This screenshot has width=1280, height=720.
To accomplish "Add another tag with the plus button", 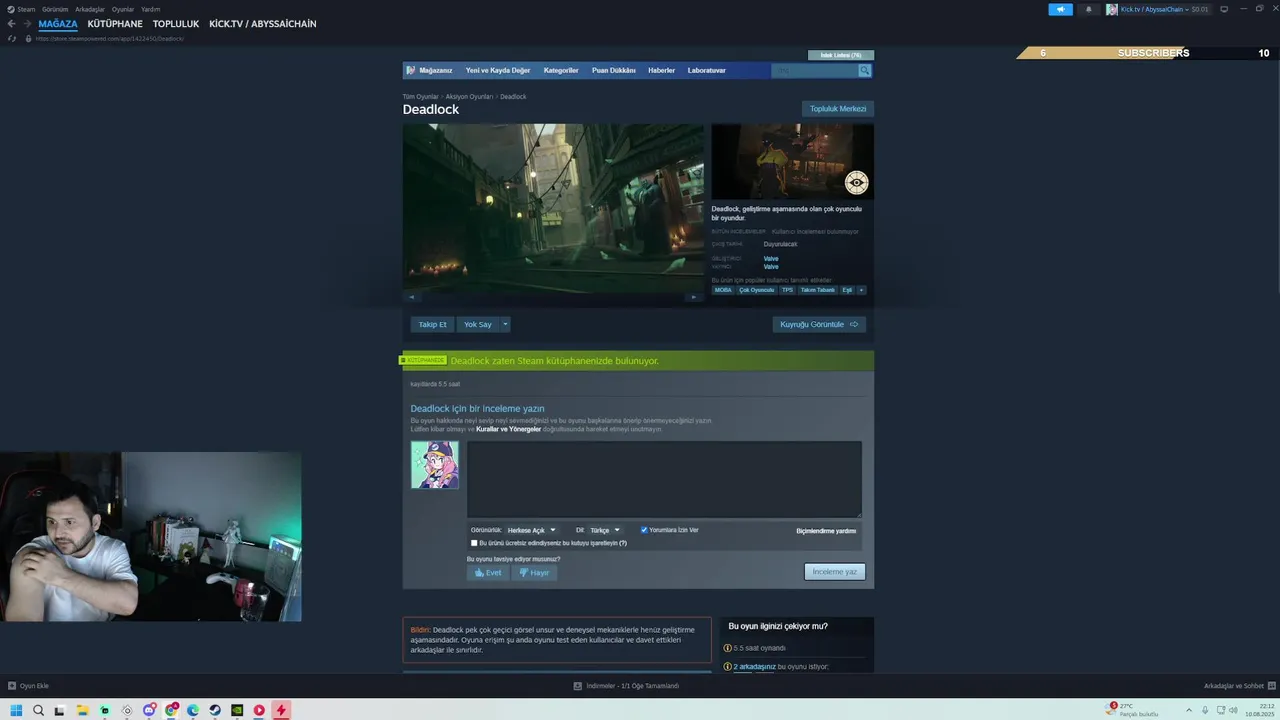I will tap(861, 290).
